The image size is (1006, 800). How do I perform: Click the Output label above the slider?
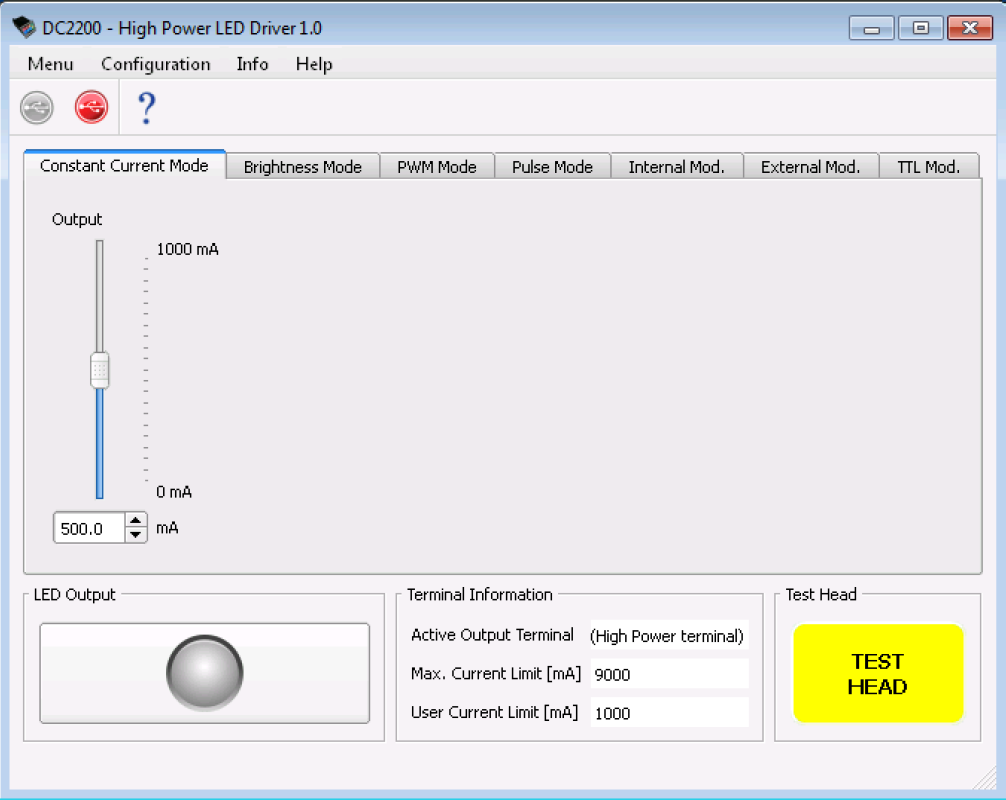pos(77,219)
